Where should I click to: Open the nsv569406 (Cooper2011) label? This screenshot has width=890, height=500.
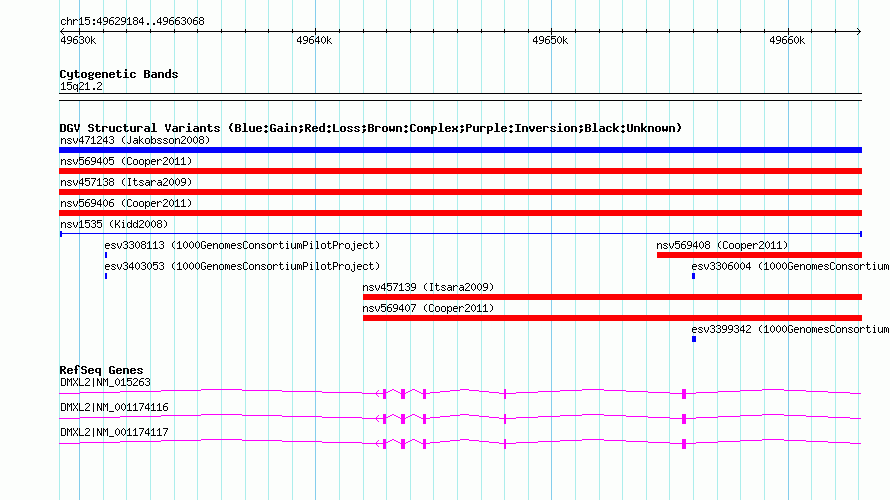tap(126, 203)
